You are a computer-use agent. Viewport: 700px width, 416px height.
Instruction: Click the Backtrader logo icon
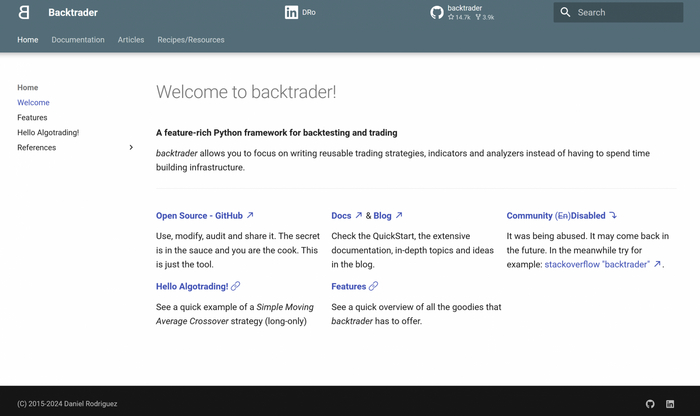[24, 12]
